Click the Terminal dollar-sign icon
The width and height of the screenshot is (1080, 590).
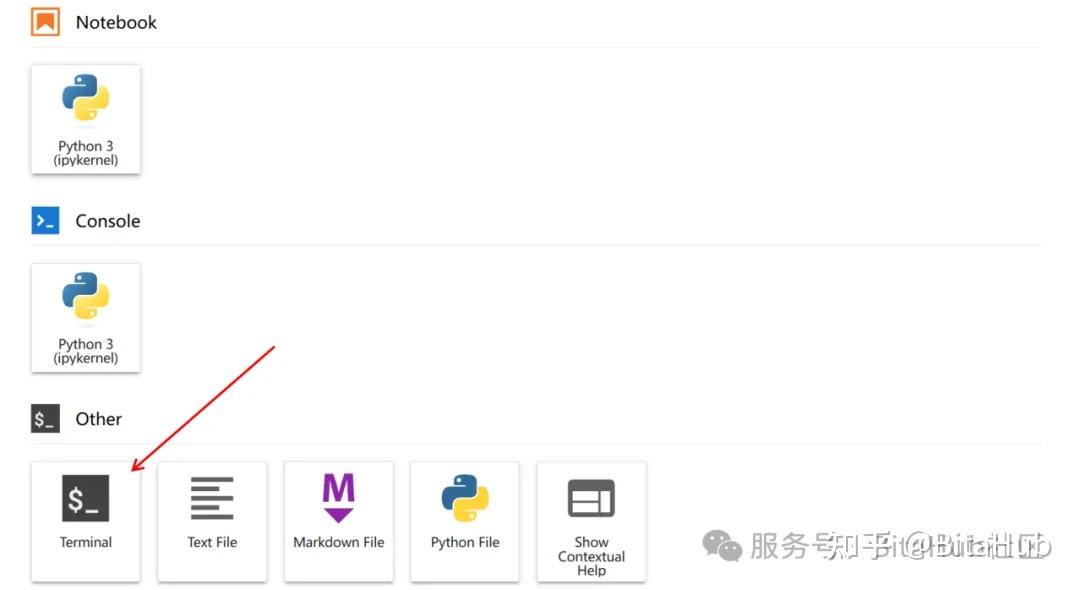point(85,497)
